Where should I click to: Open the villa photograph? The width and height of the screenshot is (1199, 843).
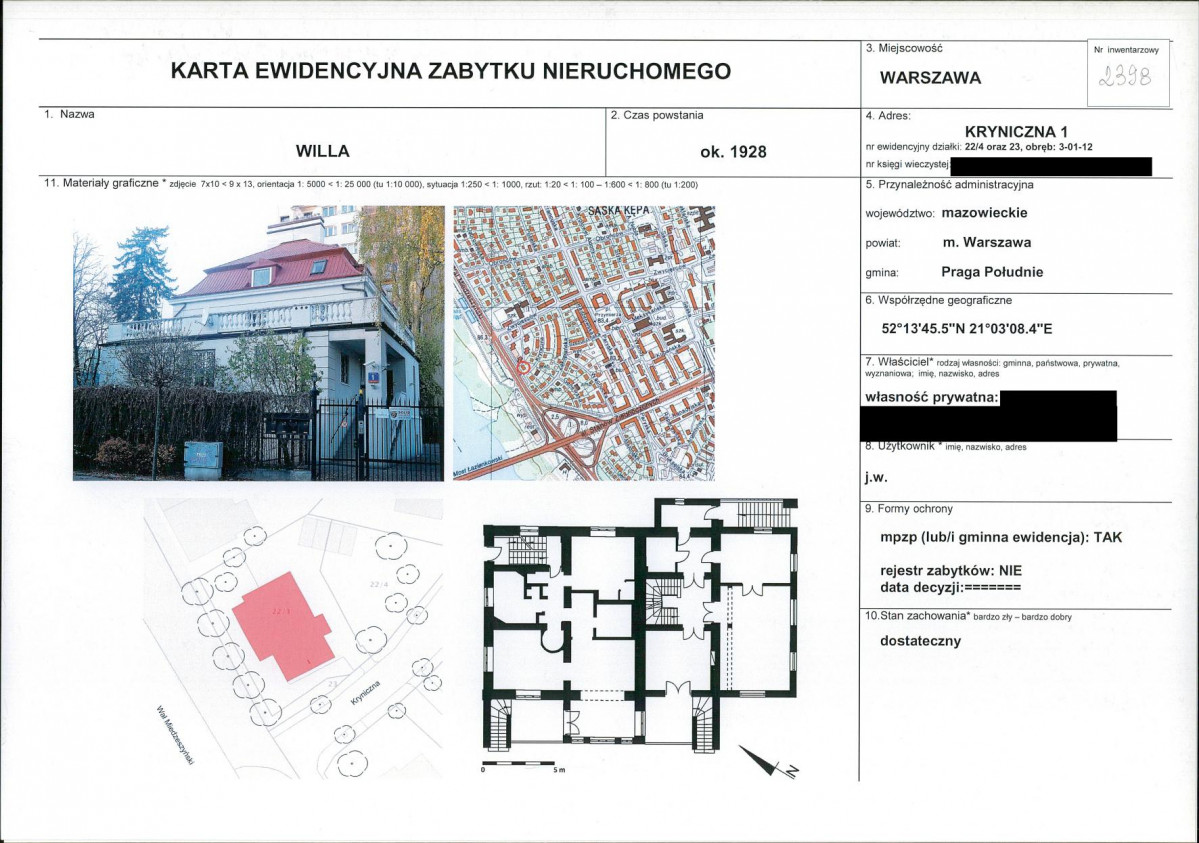click(258, 343)
